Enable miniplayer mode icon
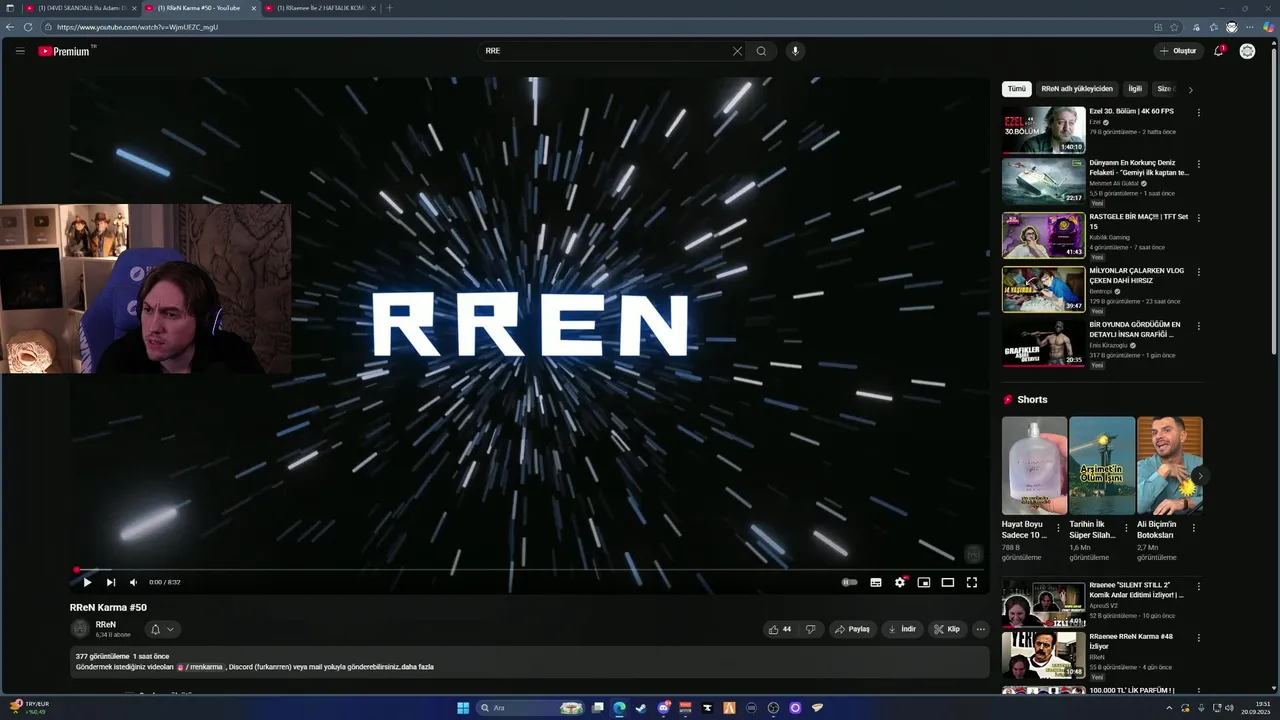This screenshot has width=1280, height=720. (924, 582)
